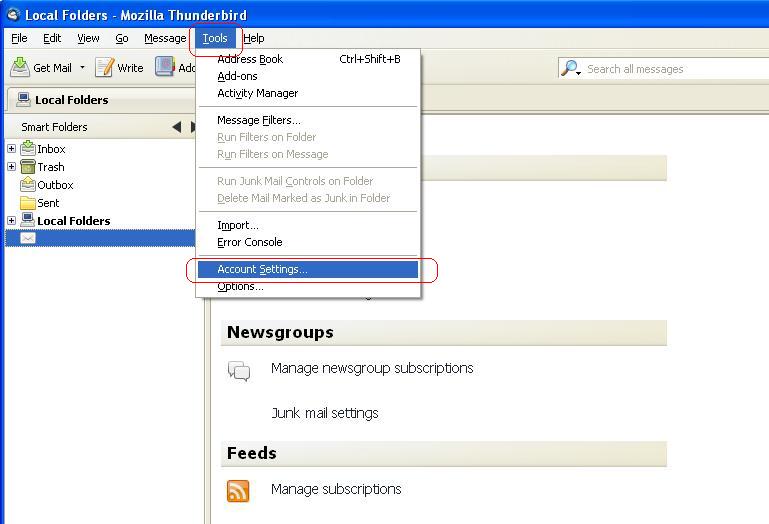Open Junk mail settings link

324,413
